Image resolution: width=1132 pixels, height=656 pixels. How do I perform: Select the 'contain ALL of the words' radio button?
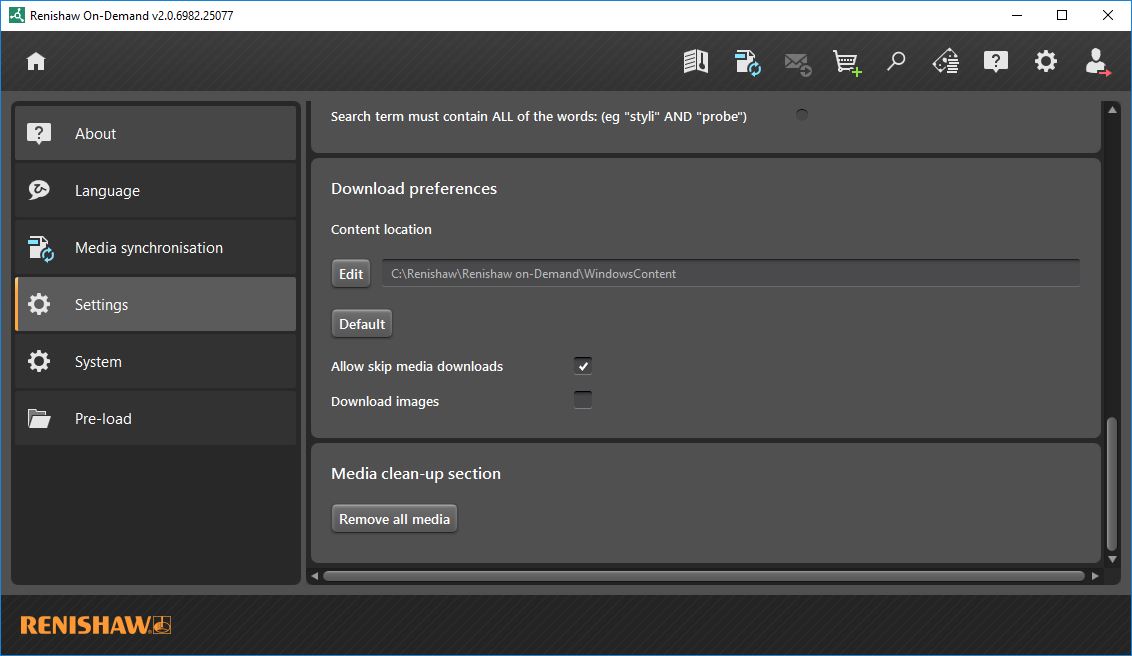coord(802,115)
